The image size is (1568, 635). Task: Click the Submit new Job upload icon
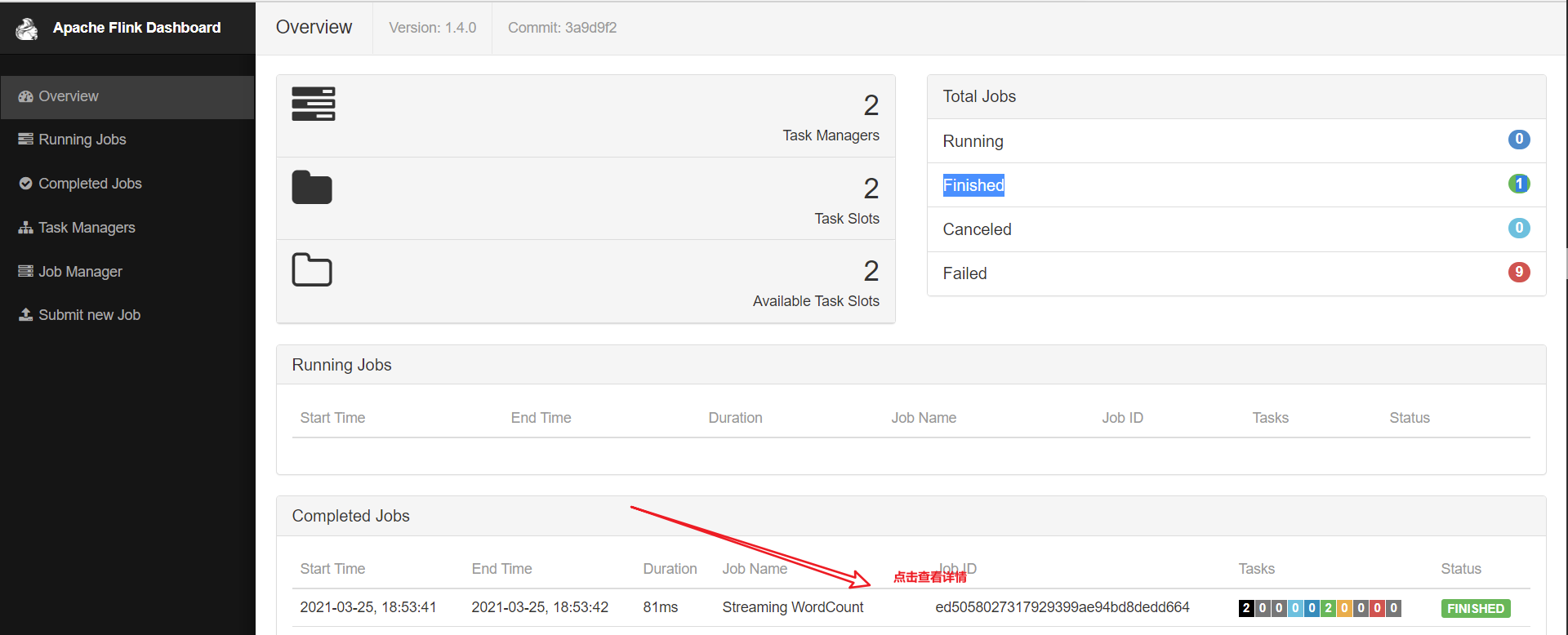(x=25, y=315)
